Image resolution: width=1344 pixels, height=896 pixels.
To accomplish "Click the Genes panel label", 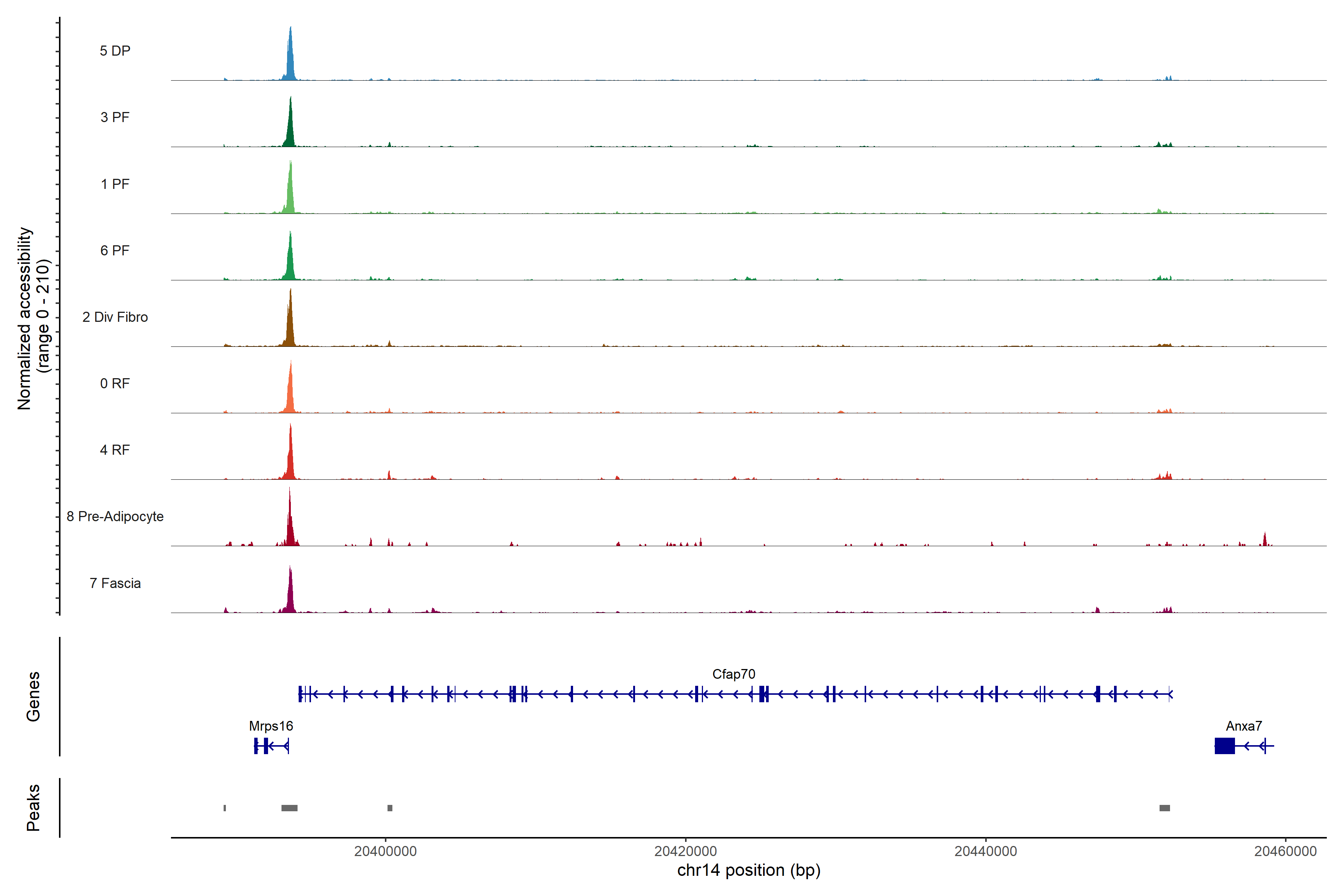I will pos(33,697).
